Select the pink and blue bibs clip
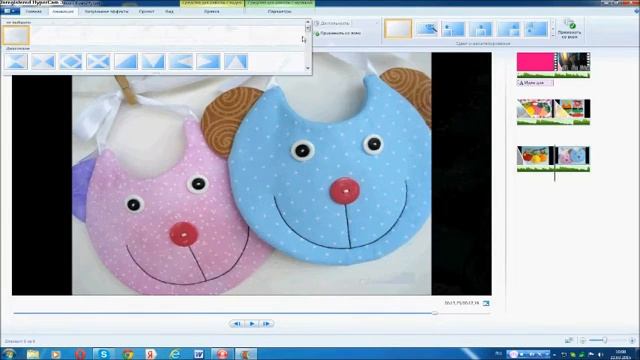 (x=573, y=156)
